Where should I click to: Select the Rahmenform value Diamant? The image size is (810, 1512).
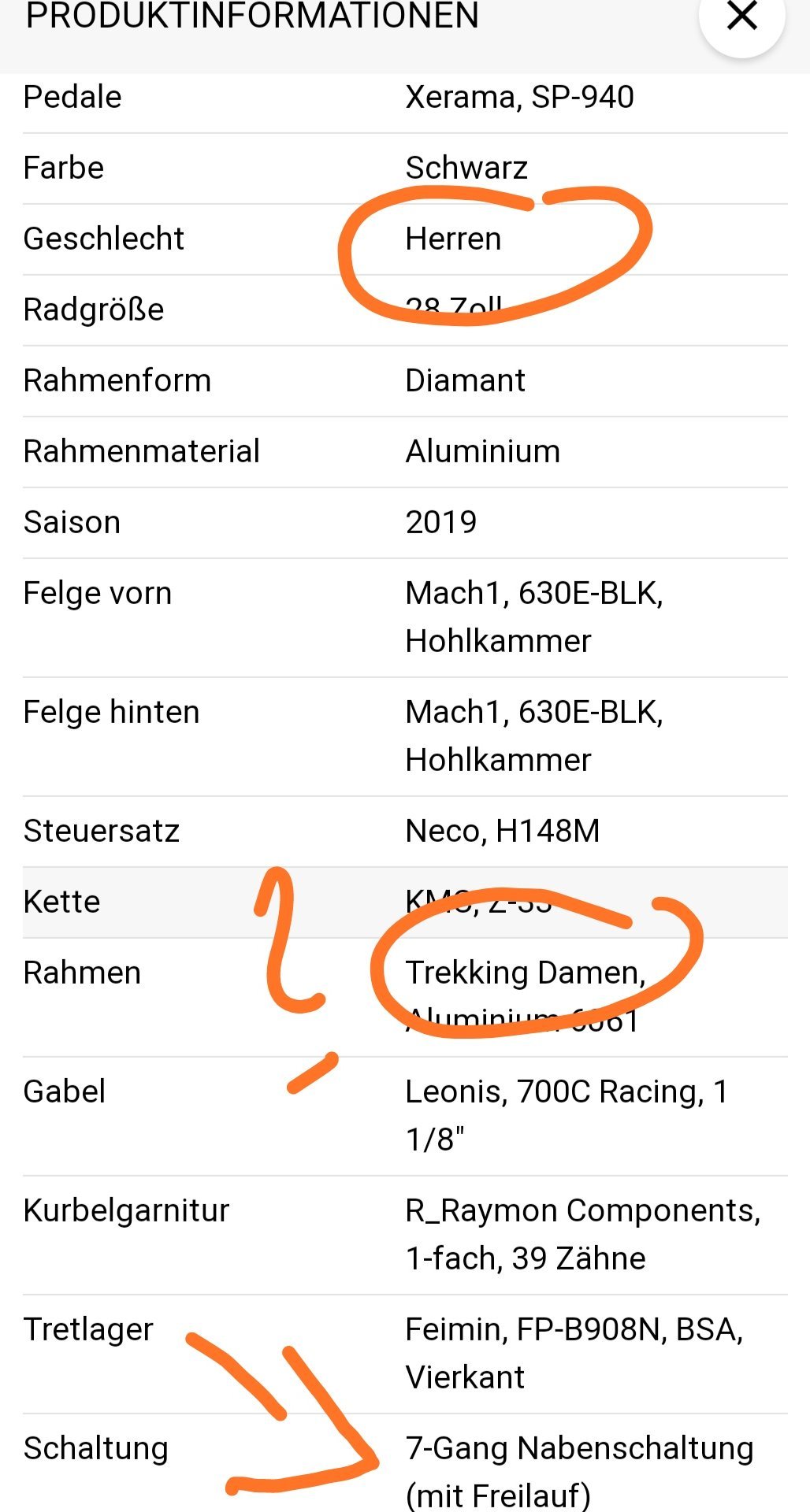(465, 380)
